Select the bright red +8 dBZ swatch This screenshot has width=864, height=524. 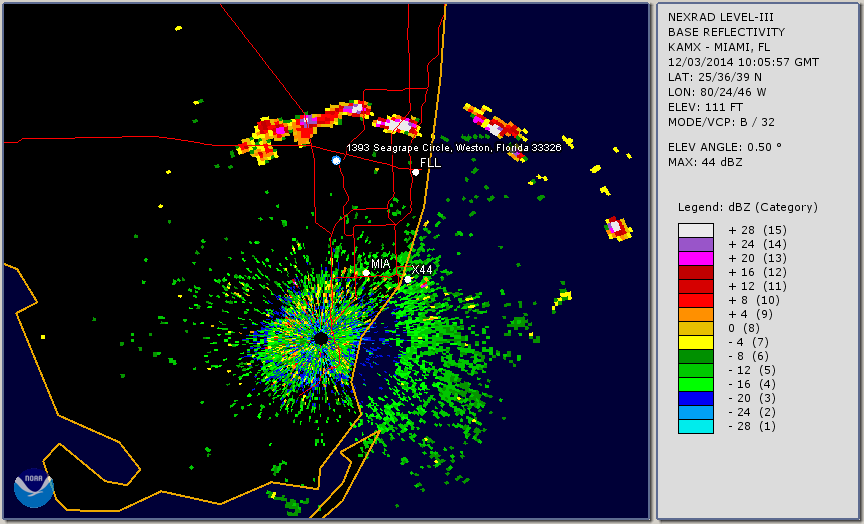696,300
